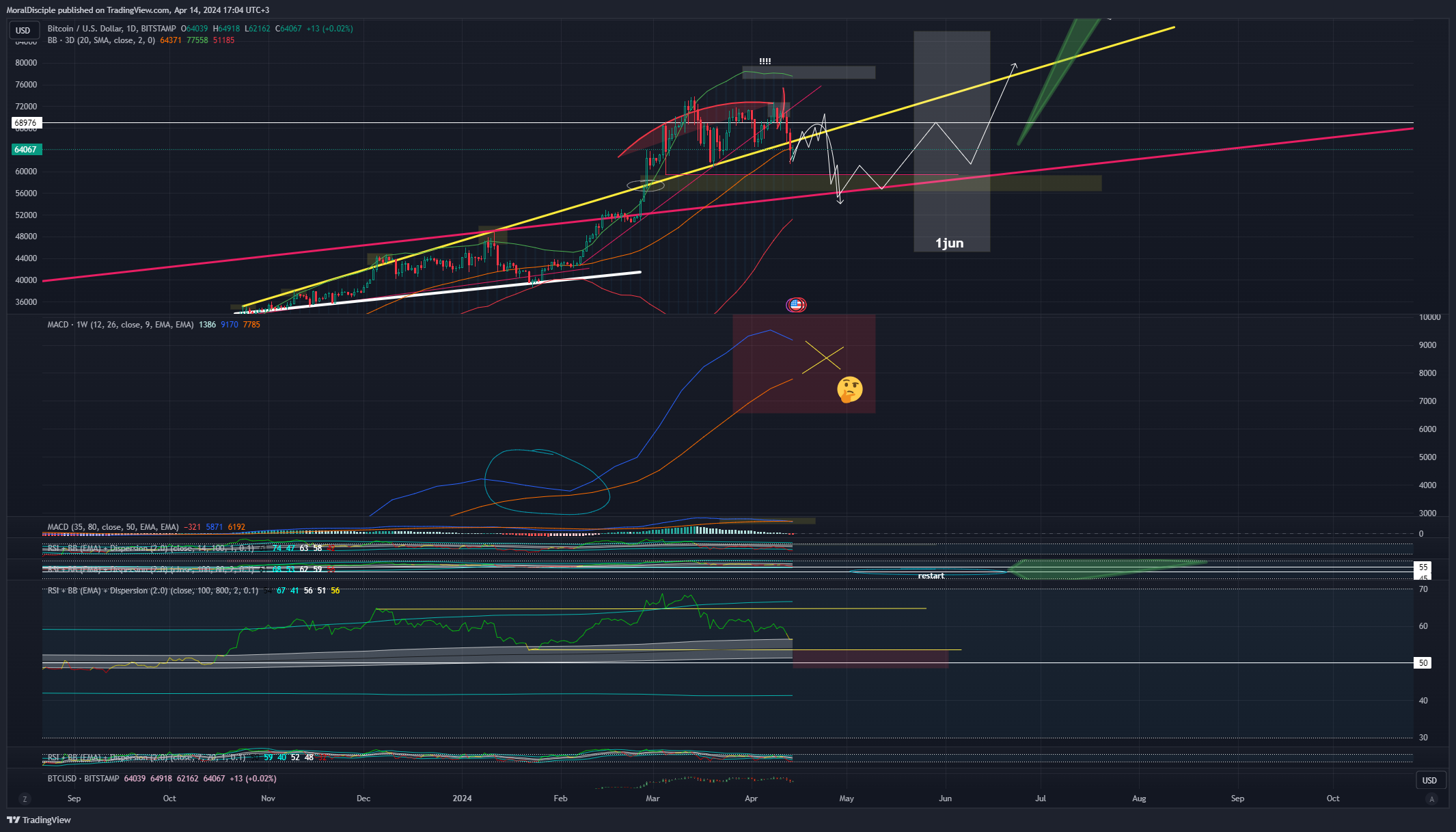Click the 'Jun' label on time axis
Image resolution: width=1456 pixels, height=832 pixels.
pos(945,799)
